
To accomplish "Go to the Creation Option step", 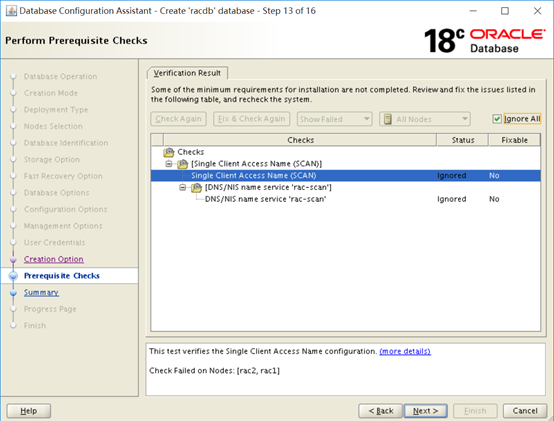I will point(54,259).
